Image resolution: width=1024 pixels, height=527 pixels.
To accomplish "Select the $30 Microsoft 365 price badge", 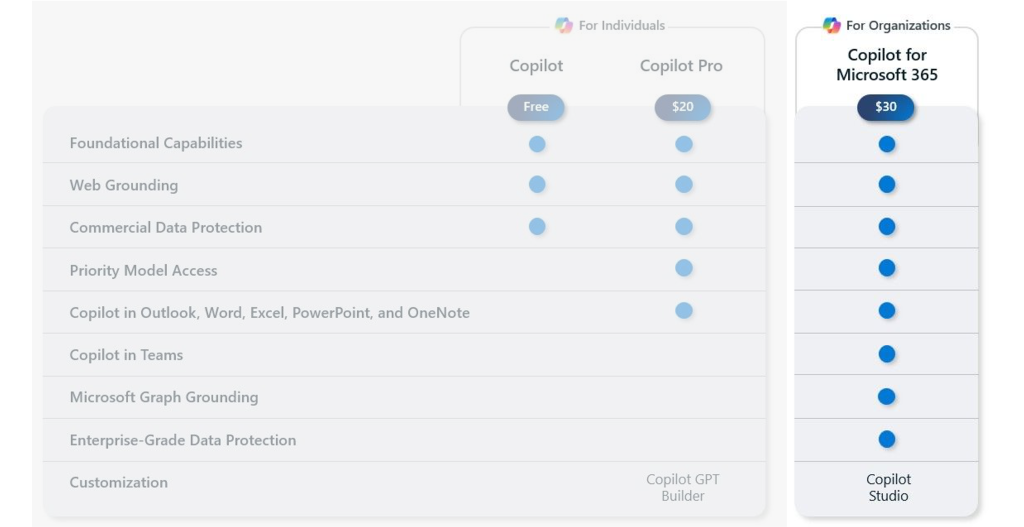I will [x=886, y=107].
